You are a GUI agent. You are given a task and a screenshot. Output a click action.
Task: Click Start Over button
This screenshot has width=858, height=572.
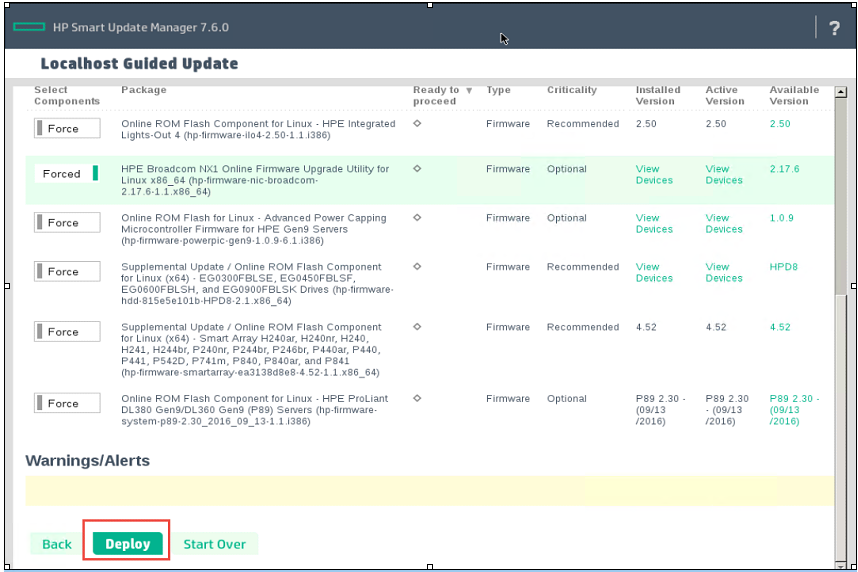click(214, 544)
